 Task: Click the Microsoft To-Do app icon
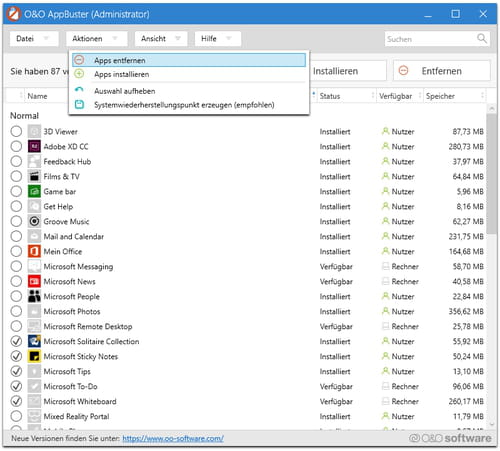[x=34, y=386]
